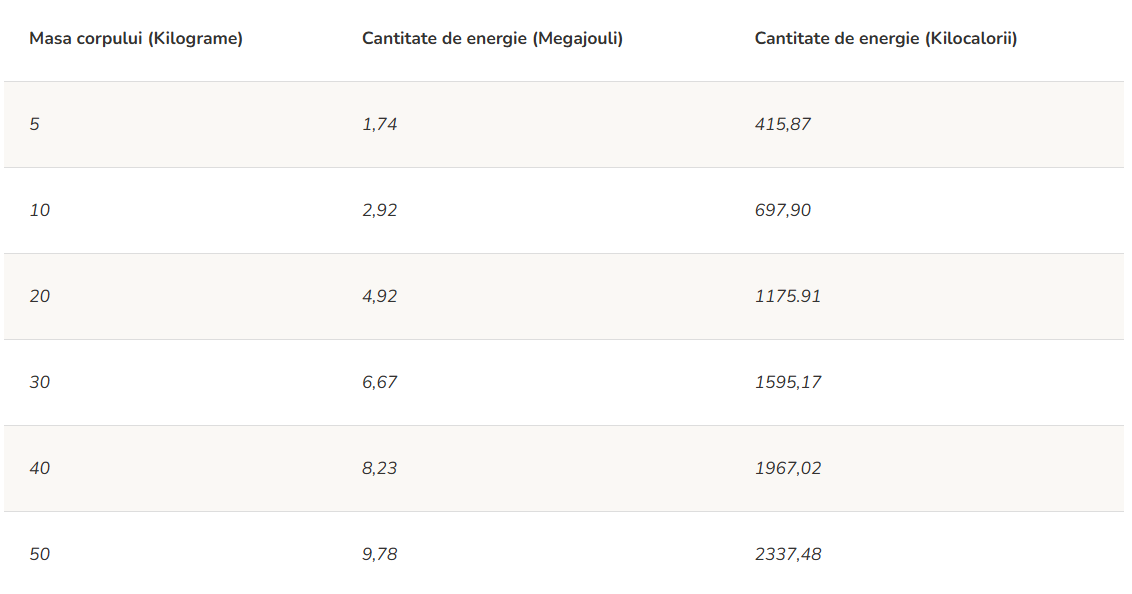Select the 415,87 kilocalories value
This screenshot has height=594, width=1132.
tap(783, 125)
